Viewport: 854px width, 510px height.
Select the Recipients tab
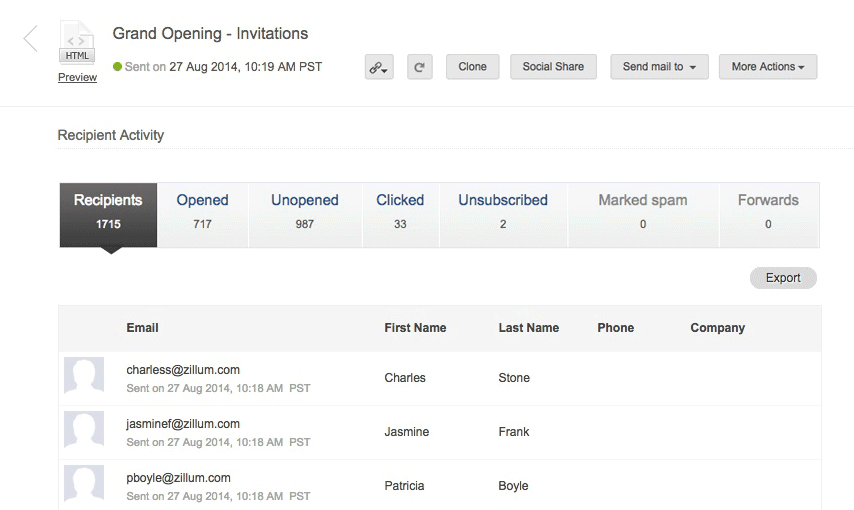pyautogui.click(x=108, y=211)
